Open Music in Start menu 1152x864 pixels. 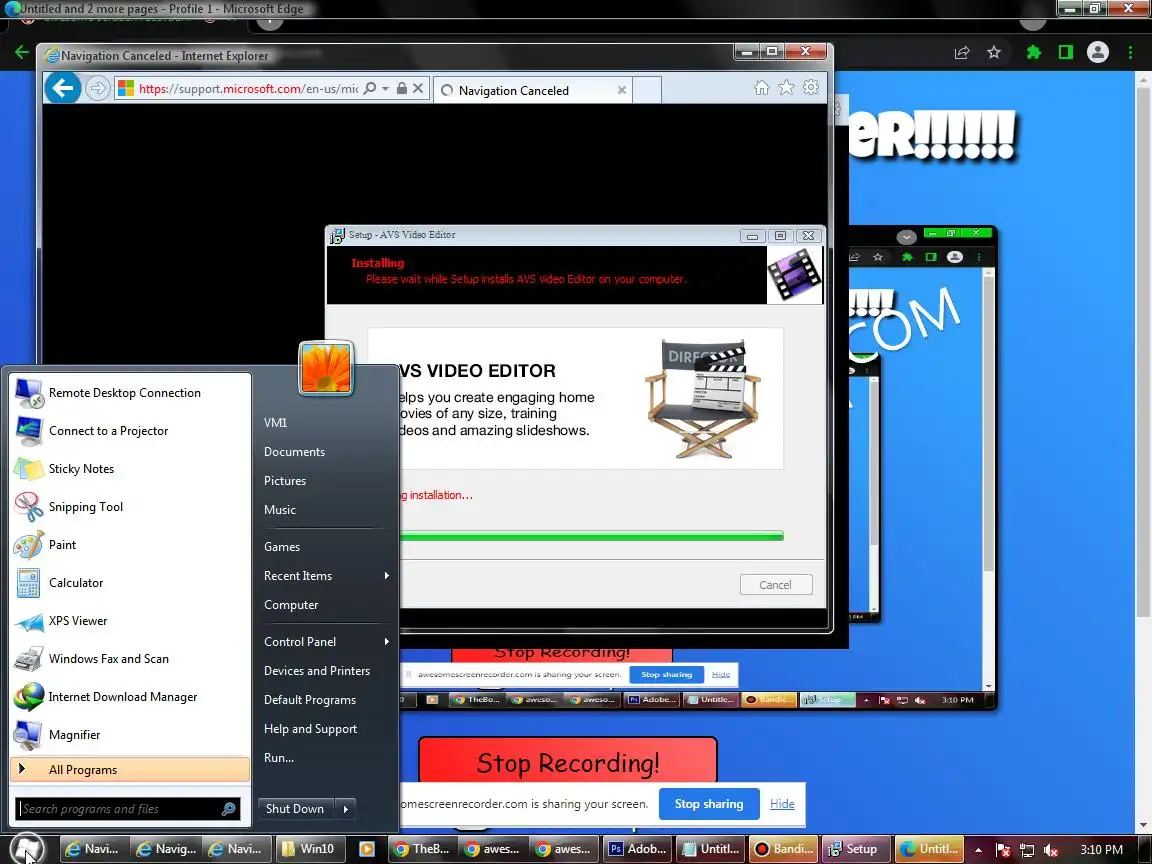280,510
